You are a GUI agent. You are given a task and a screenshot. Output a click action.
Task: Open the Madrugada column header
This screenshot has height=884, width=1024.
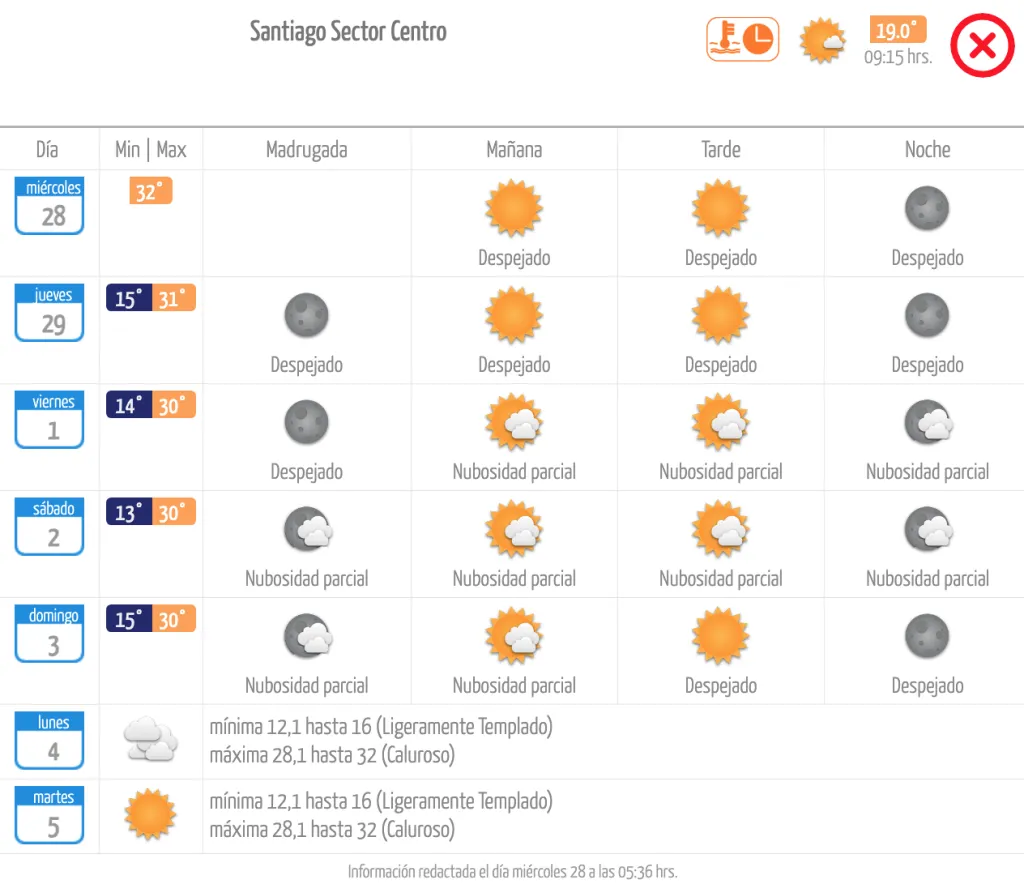click(306, 149)
